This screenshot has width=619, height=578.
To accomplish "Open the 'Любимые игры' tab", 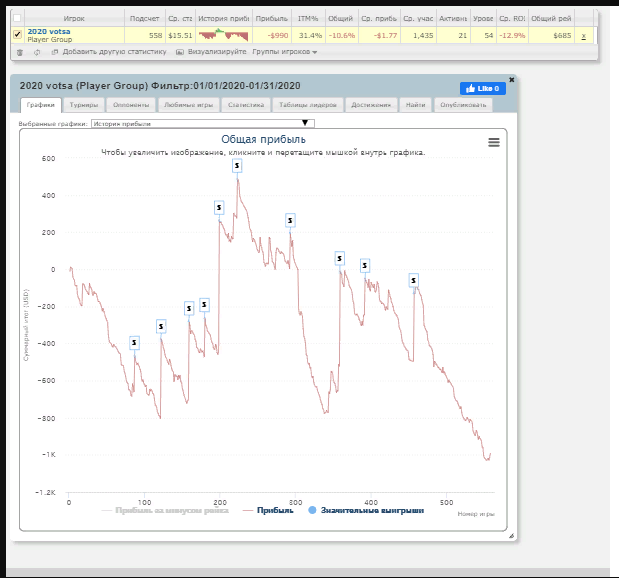I will [x=188, y=105].
